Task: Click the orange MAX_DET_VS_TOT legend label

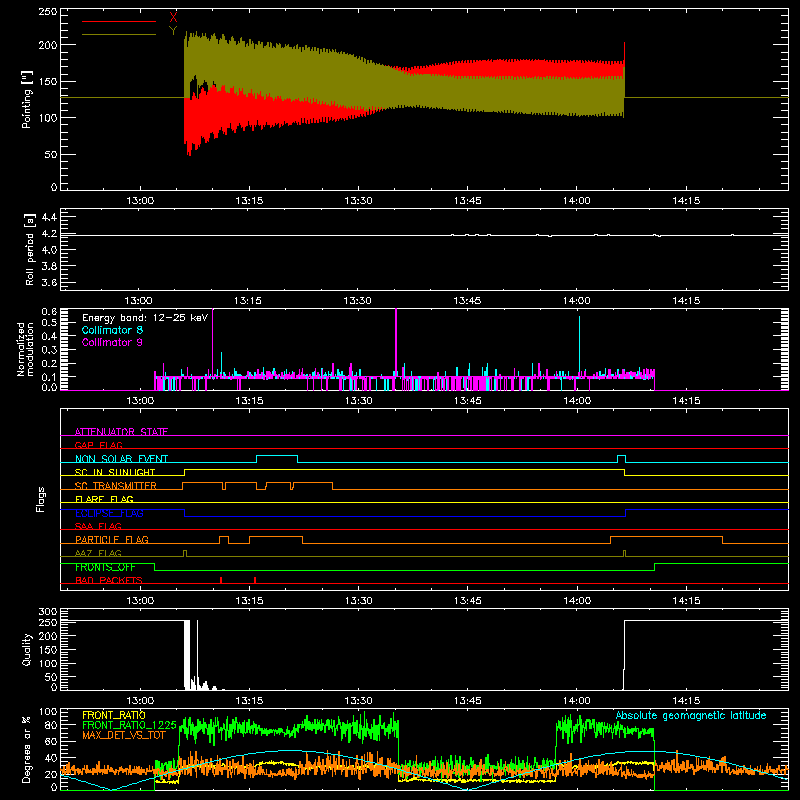Action: pos(124,735)
